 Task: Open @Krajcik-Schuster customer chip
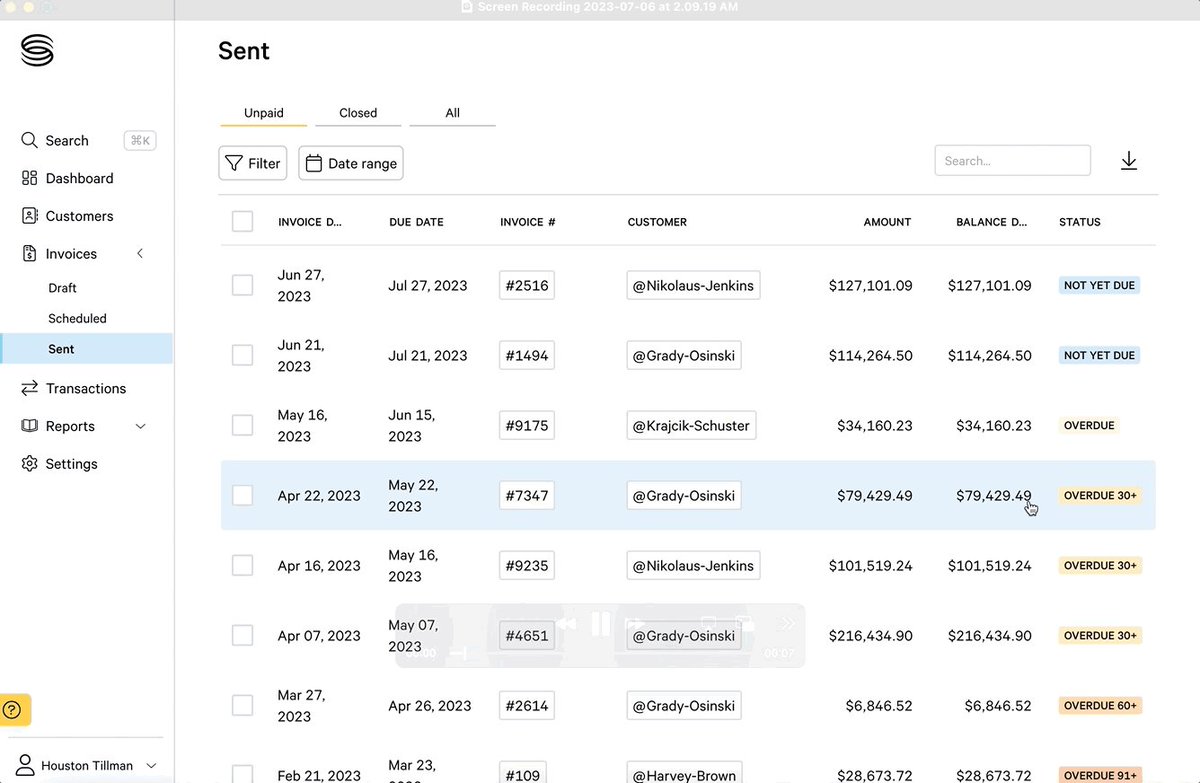click(x=691, y=425)
